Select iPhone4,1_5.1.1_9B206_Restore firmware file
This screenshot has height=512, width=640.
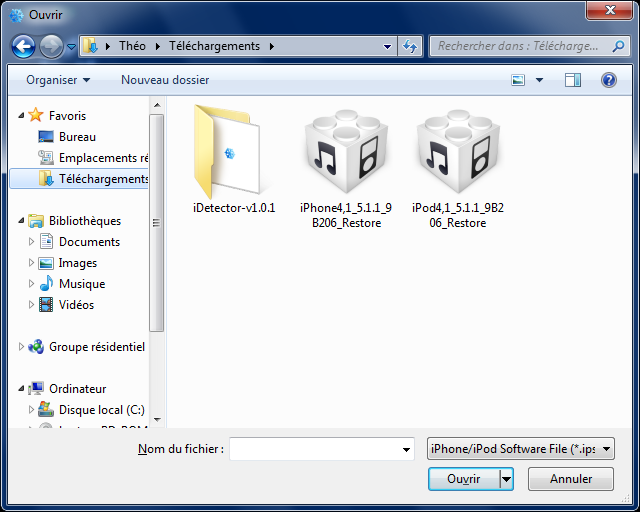pos(346,169)
